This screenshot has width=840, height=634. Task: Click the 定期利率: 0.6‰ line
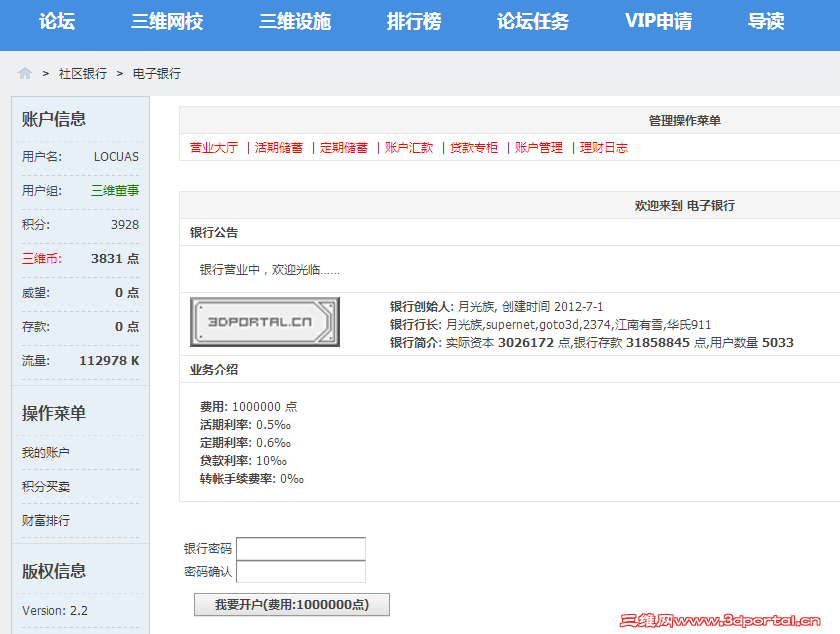point(245,443)
